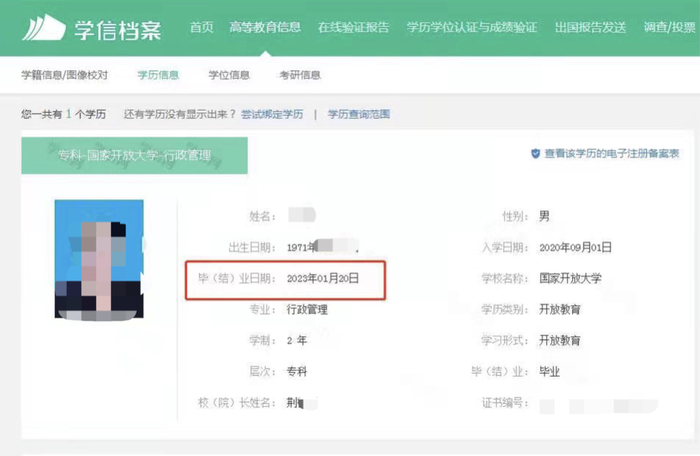This screenshot has width=700, height=456.
Task: Select the 专科-国家开放大学-行政管理 record tab
Action: tap(134, 155)
